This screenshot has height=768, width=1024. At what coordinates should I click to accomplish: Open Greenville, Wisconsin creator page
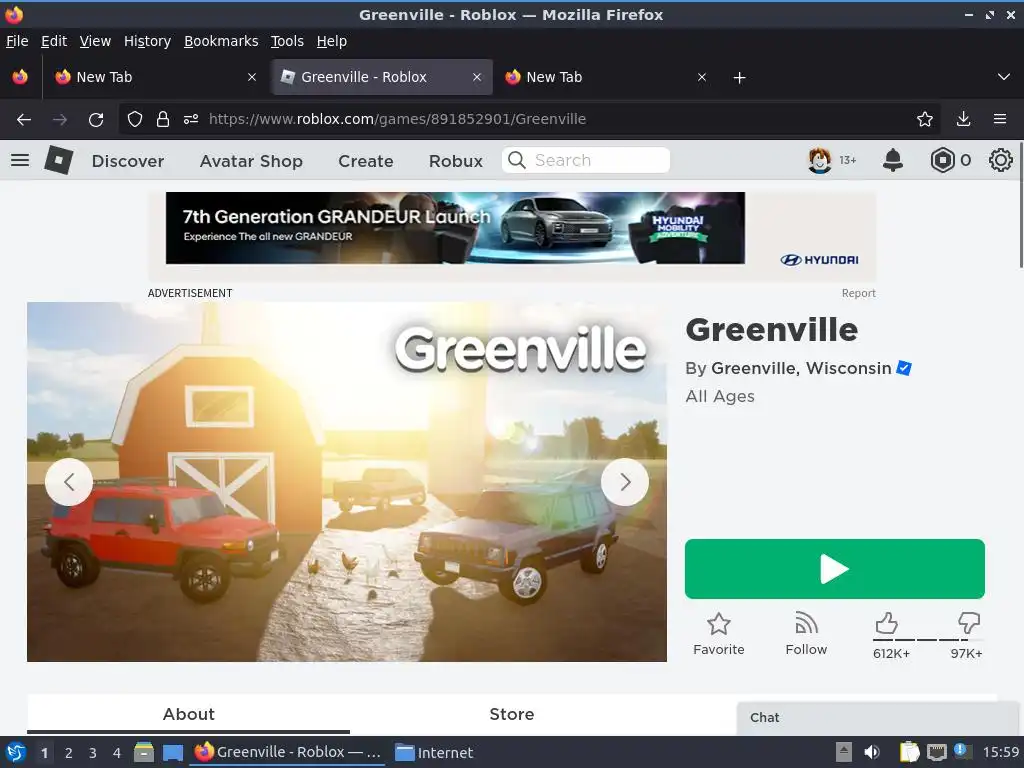[801, 368]
